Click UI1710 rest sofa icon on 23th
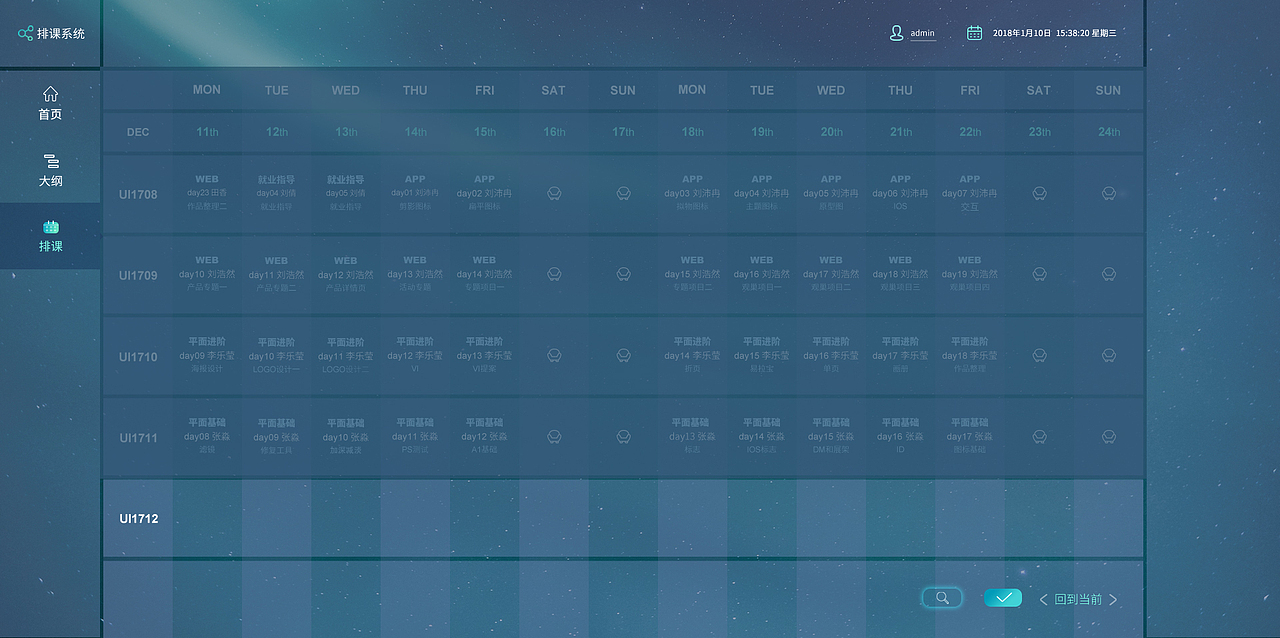1280x638 pixels. click(1039, 355)
